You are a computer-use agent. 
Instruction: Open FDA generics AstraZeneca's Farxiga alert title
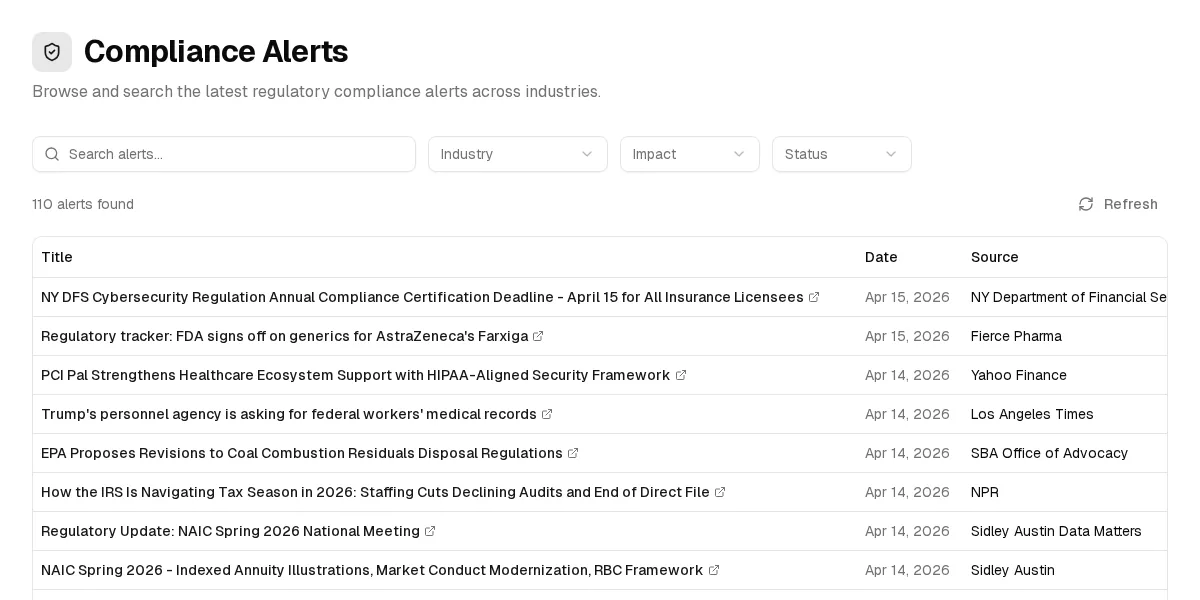284,336
